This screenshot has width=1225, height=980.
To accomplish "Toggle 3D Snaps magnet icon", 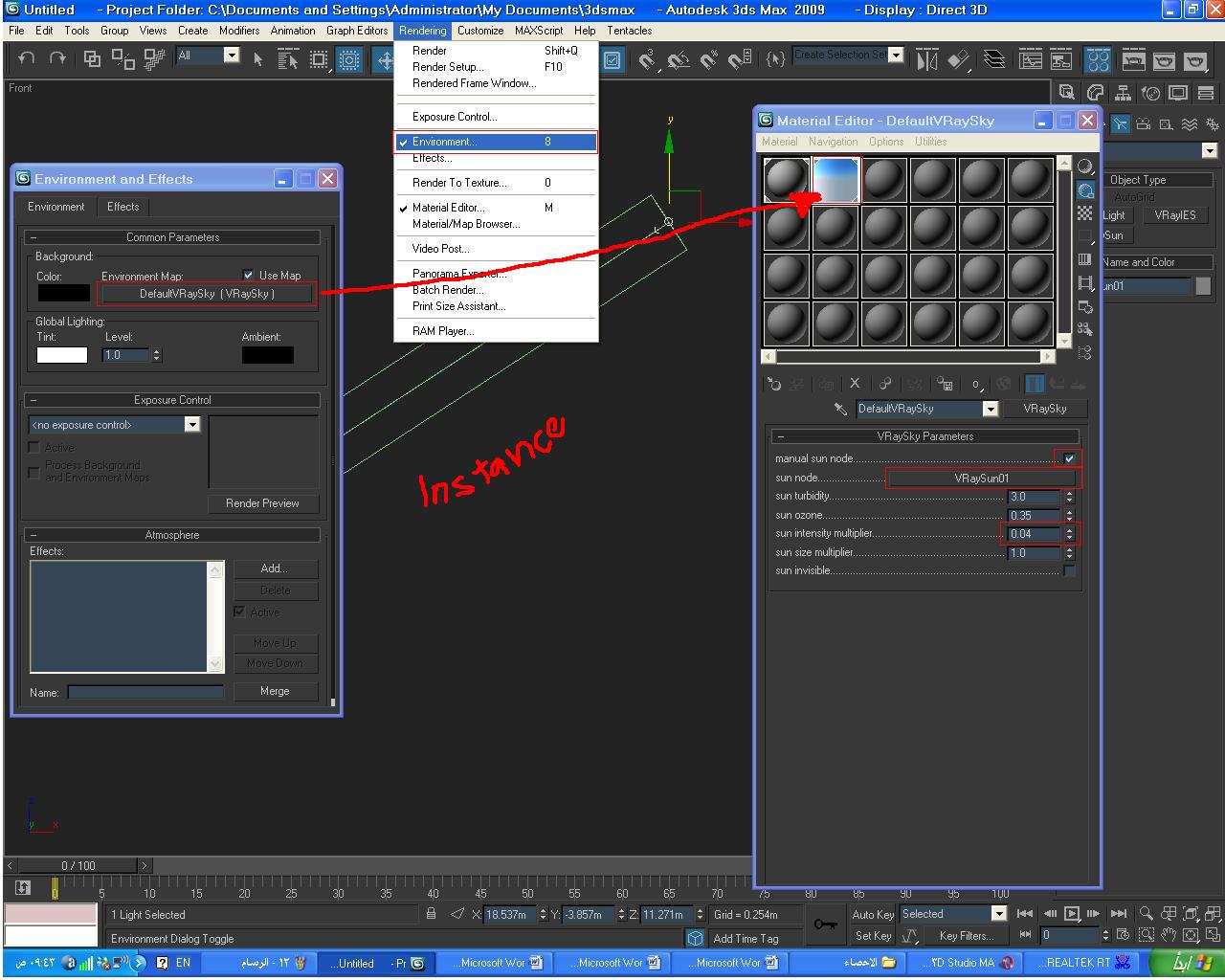I will [647, 60].
